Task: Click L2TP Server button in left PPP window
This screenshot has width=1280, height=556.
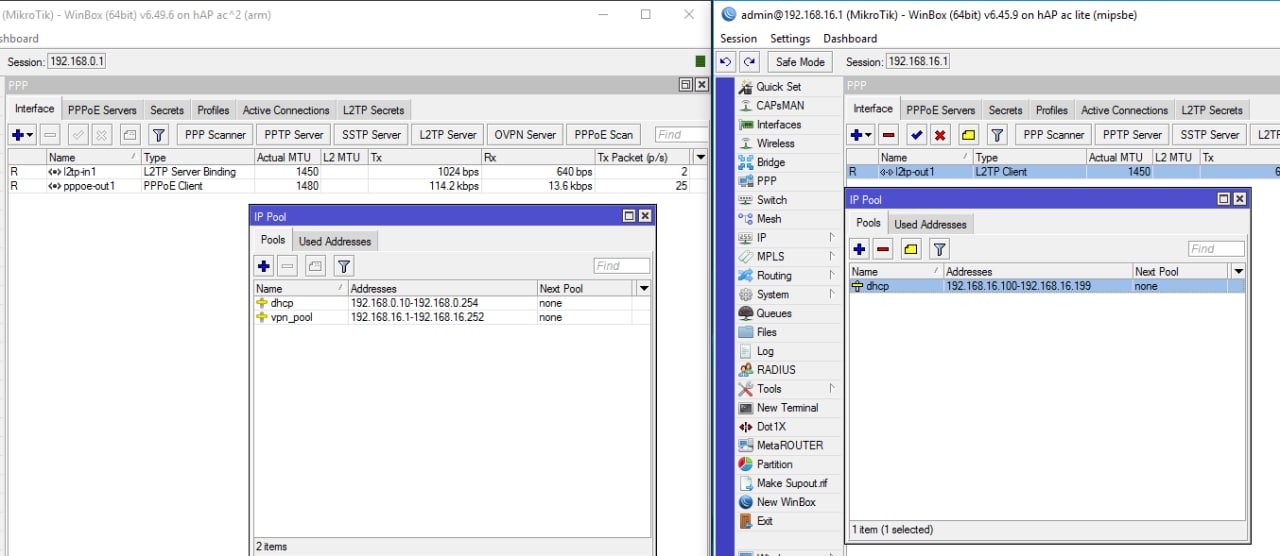Action: point(448,135)
